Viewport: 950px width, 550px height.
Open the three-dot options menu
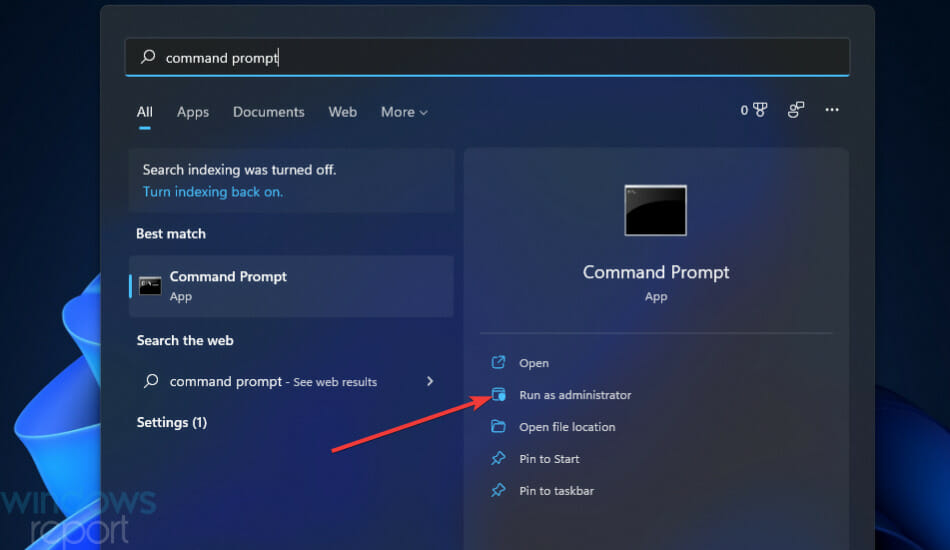[832, 110]
